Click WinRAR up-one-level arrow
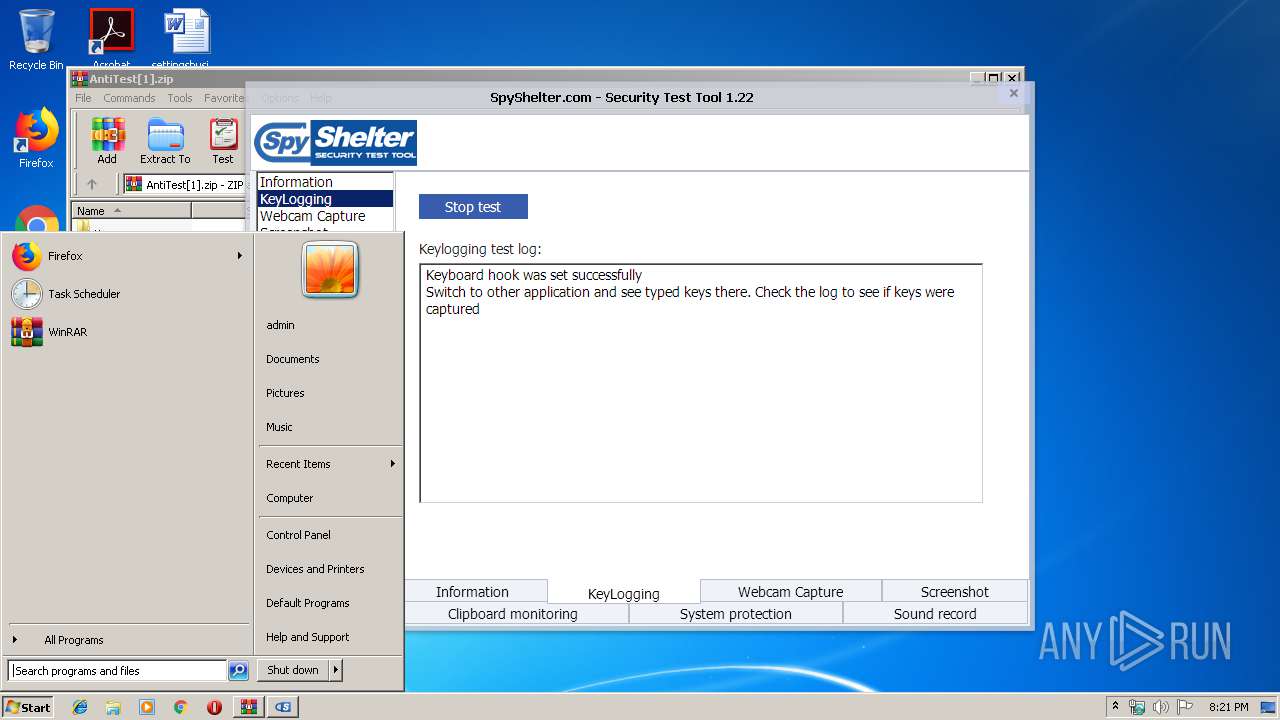 click(x=92, y=184)
